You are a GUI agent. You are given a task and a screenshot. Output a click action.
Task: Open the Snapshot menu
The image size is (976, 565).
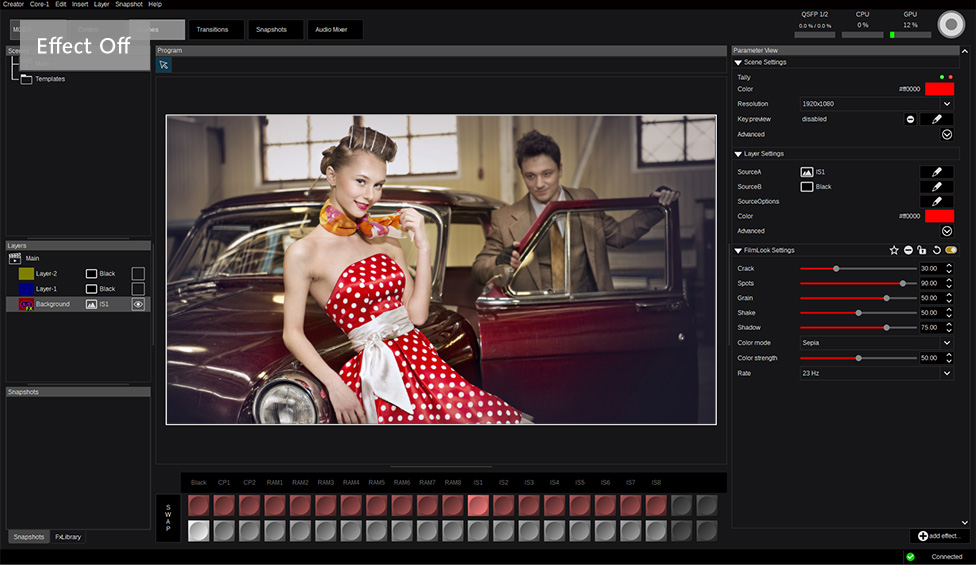click(x=129, y=4)
